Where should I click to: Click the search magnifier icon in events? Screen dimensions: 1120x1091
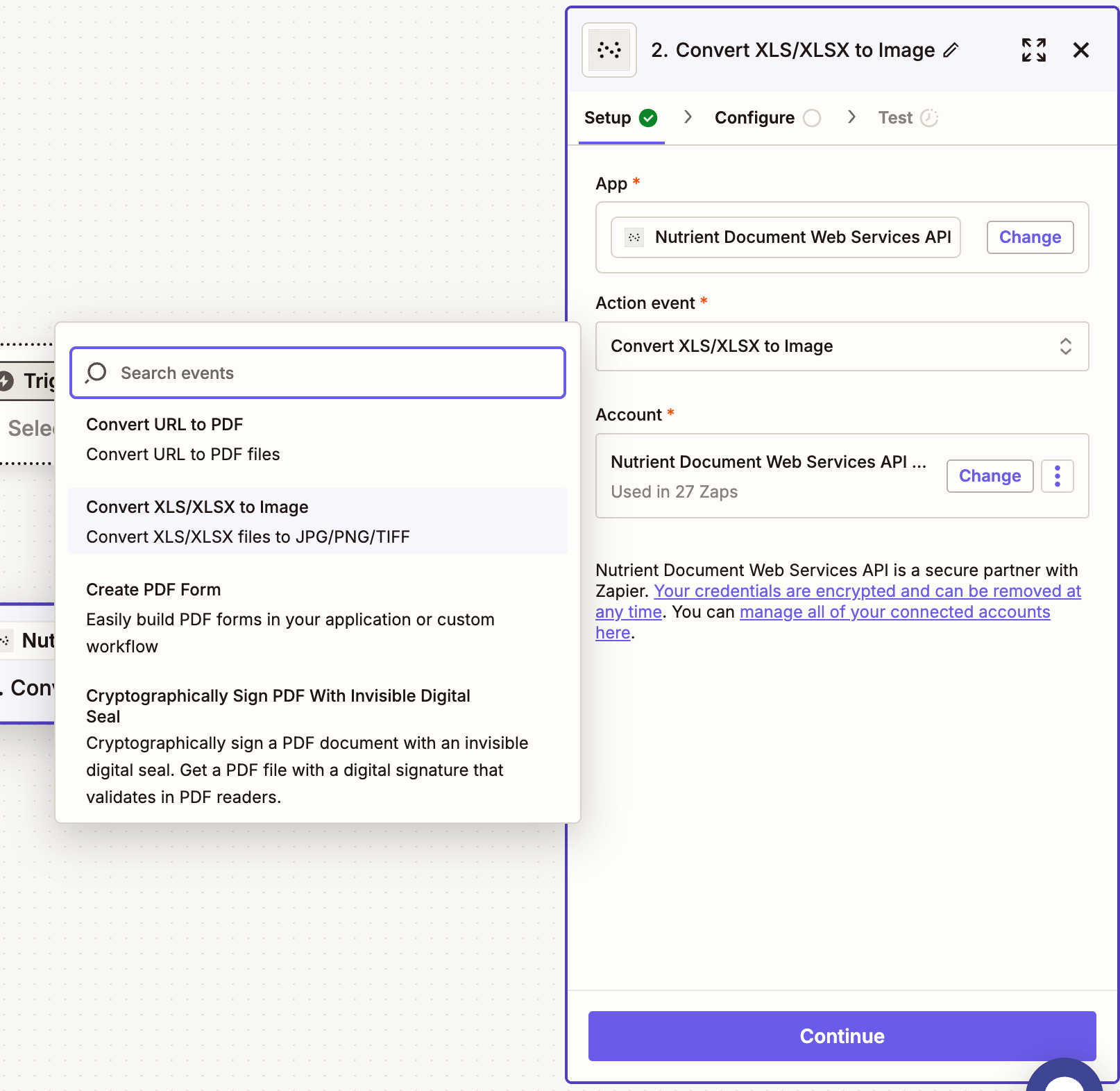[x=96, y=373]
